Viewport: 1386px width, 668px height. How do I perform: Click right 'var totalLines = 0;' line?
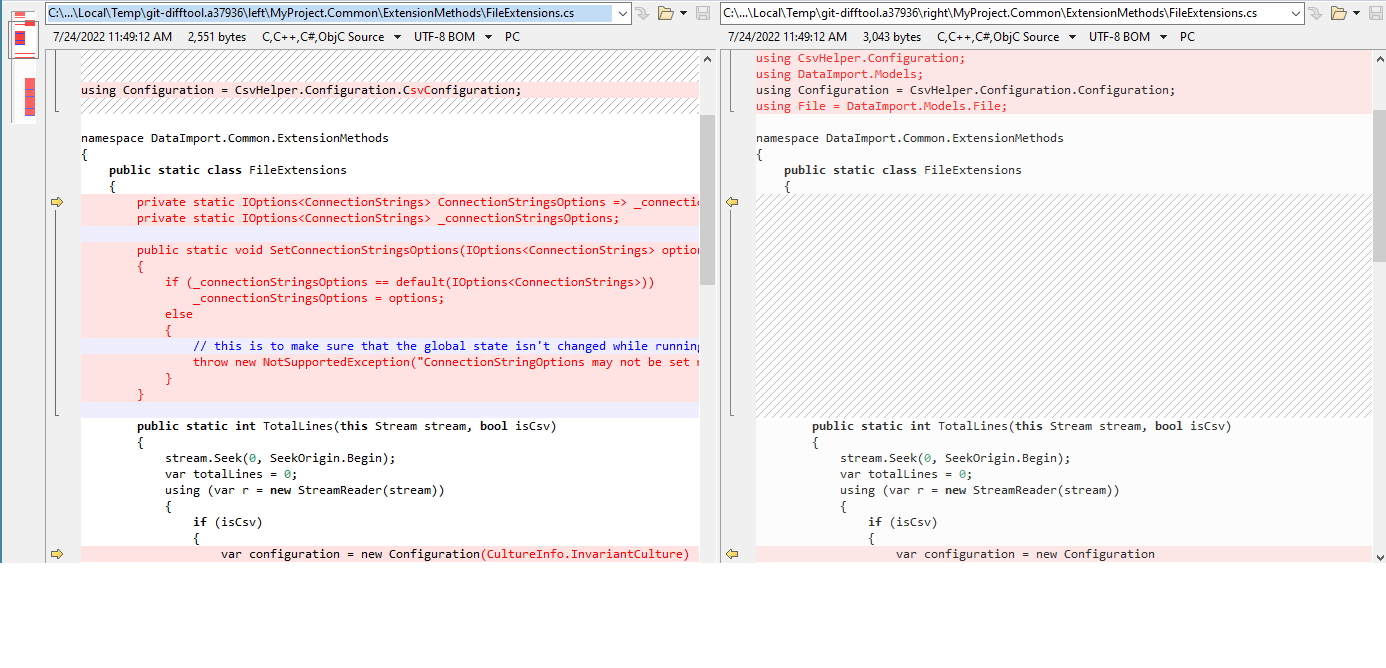(x=906, y=474)
